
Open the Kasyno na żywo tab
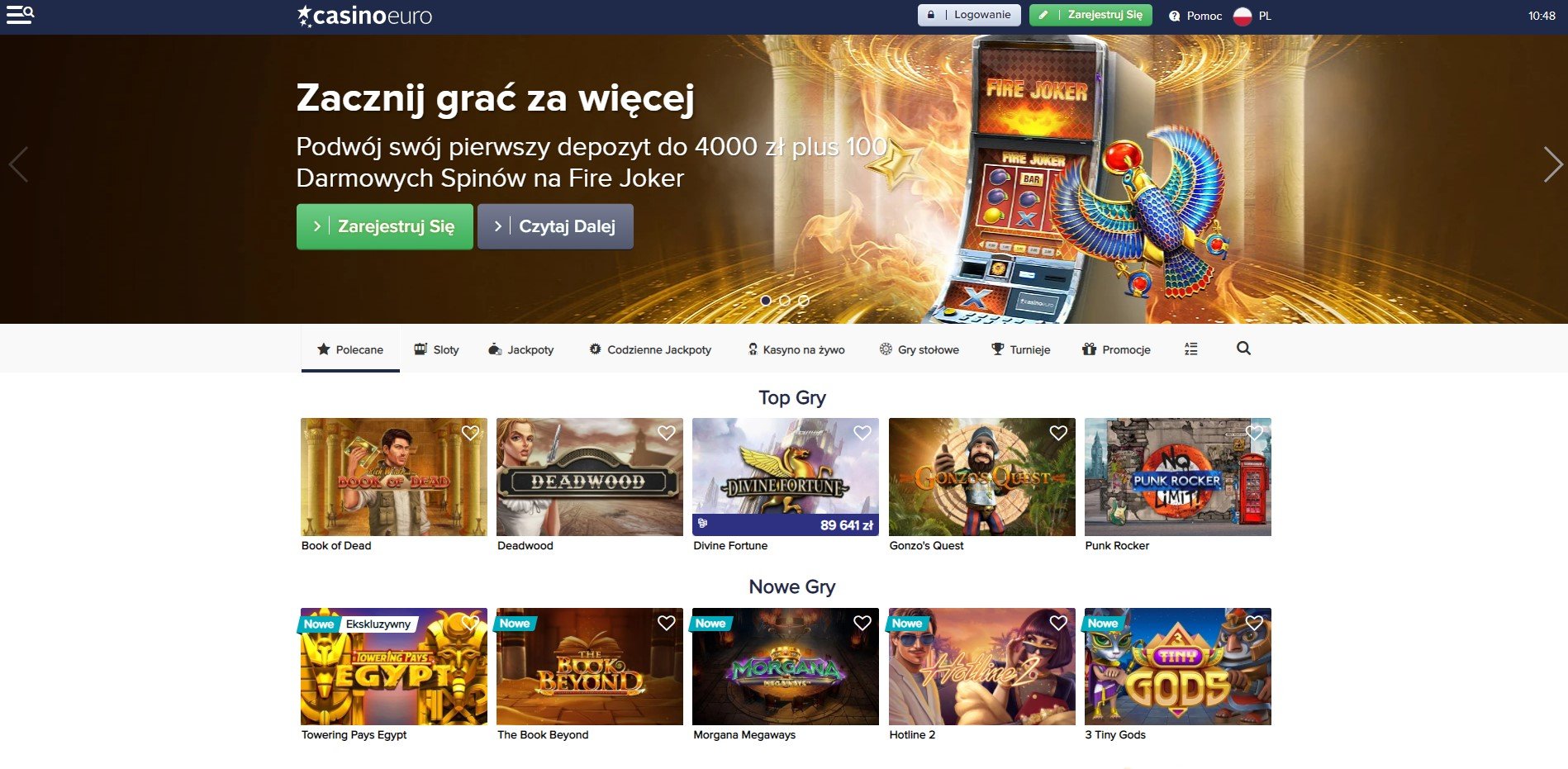click(x=796, y=349)
